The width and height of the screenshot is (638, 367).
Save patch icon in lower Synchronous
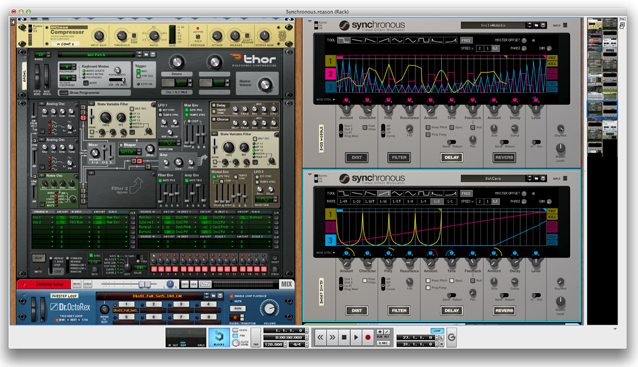click(x=543, y=178)
